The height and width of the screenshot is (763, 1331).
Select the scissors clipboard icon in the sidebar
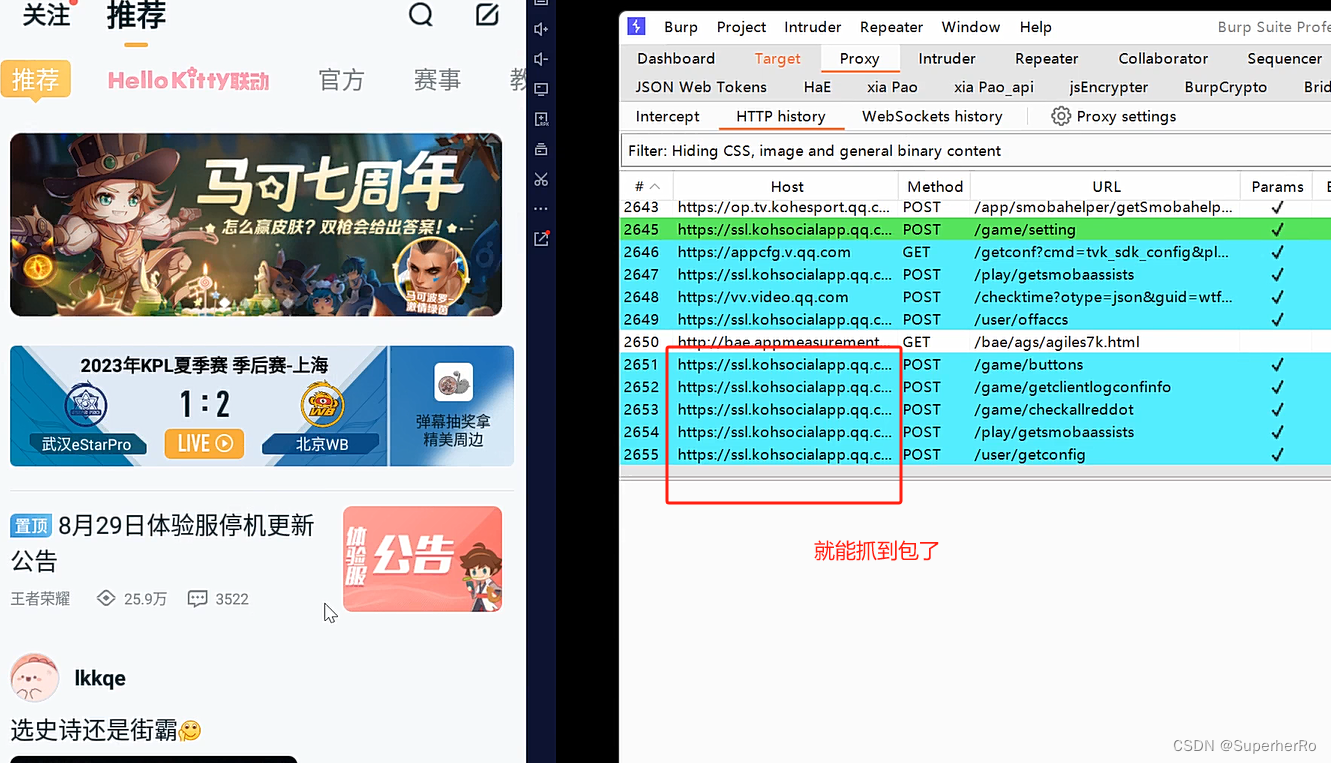tap(541, 179)
